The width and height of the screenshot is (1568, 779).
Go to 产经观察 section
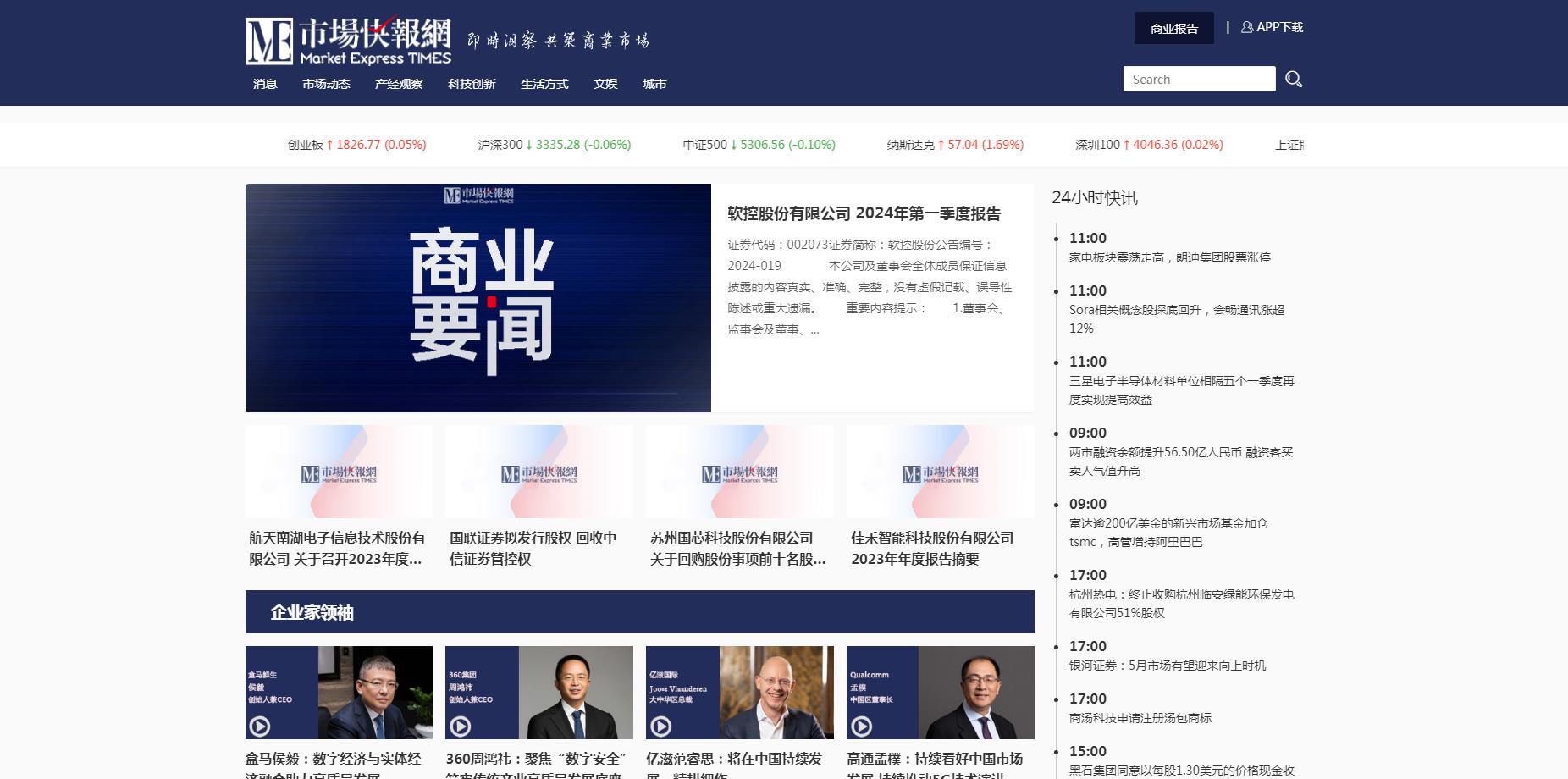tap(399, 84)
